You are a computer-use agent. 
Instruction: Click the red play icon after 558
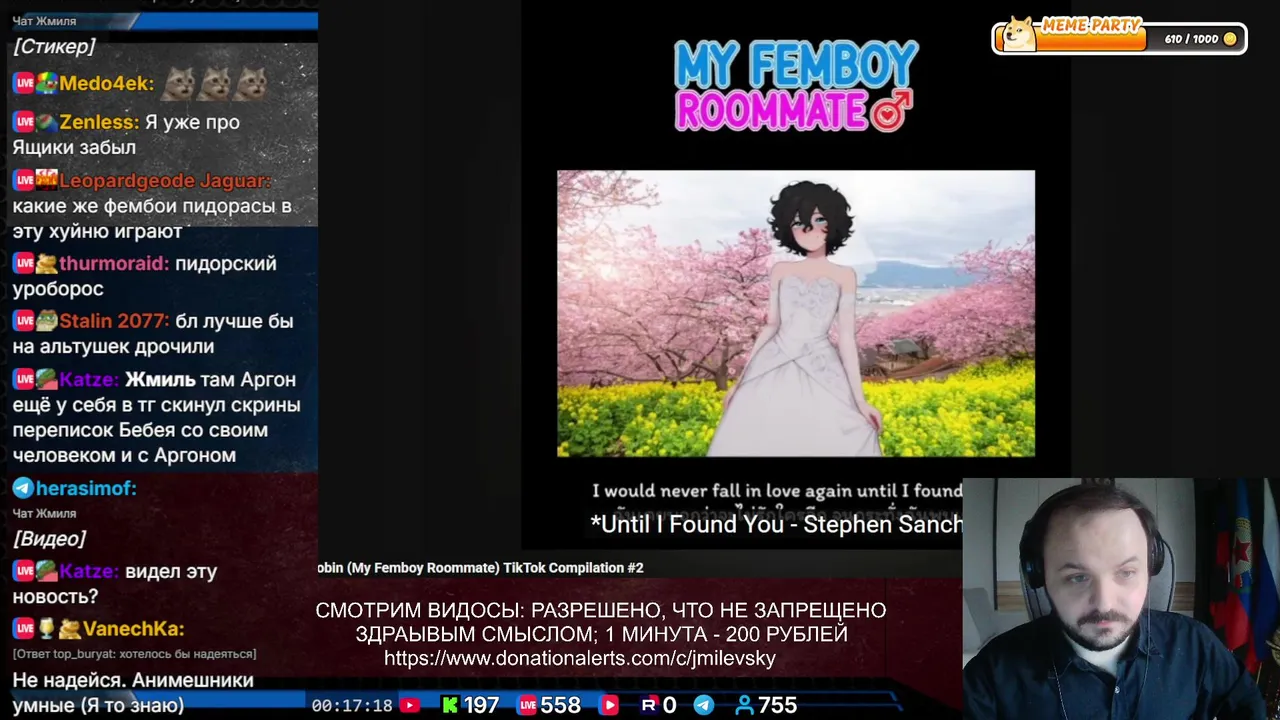609,705
